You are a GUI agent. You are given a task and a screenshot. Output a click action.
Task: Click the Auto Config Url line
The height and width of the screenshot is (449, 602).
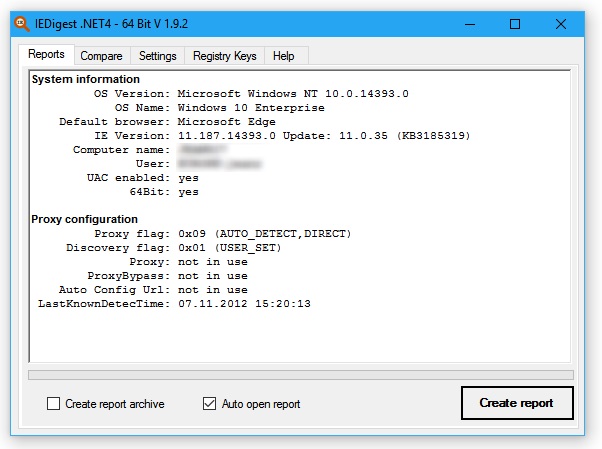click(153, 290)
